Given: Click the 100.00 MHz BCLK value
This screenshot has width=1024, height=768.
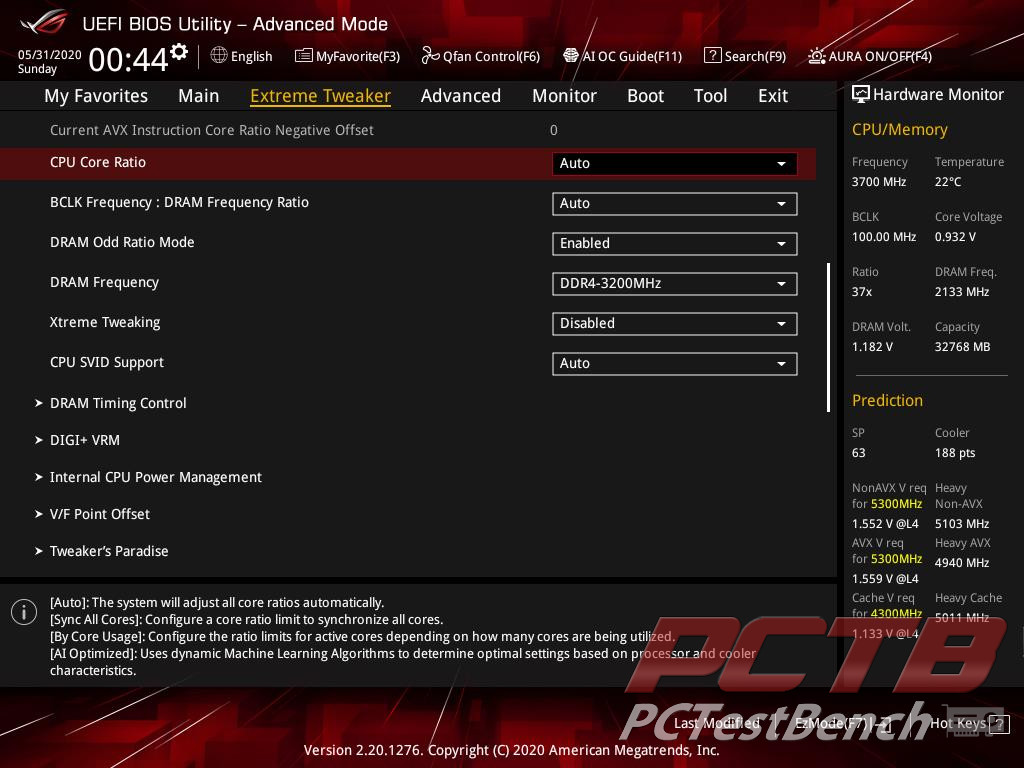Looking at the screenshot, I should (x=884, y=237).
